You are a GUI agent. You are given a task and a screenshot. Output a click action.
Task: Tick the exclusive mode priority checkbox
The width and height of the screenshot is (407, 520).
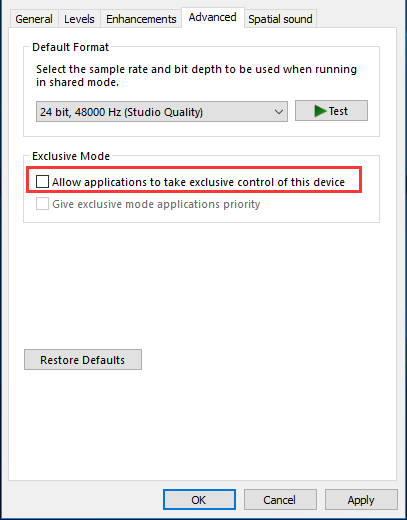[x=42, y=204]
